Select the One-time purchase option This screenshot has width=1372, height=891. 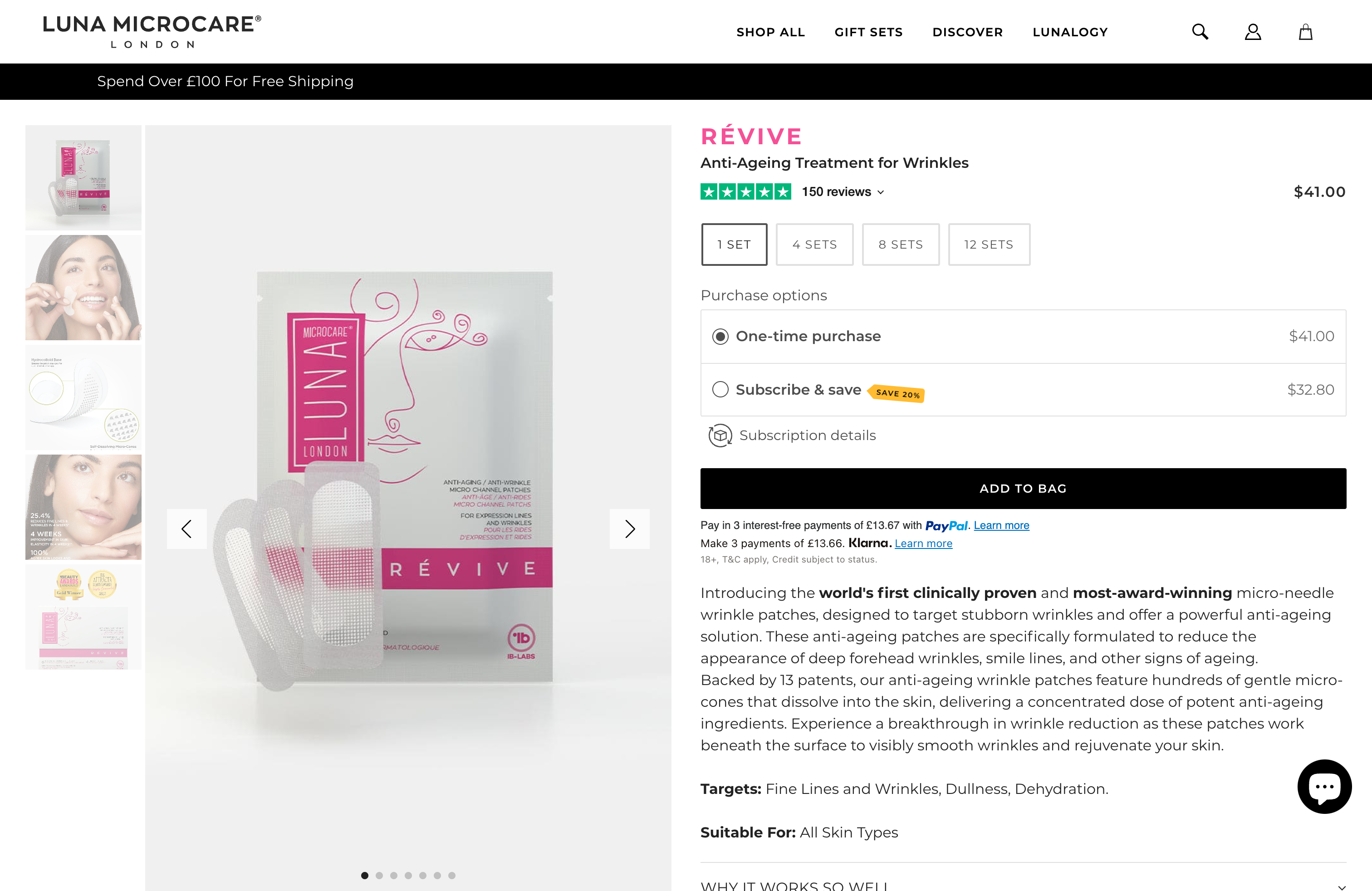pos(720,337)
